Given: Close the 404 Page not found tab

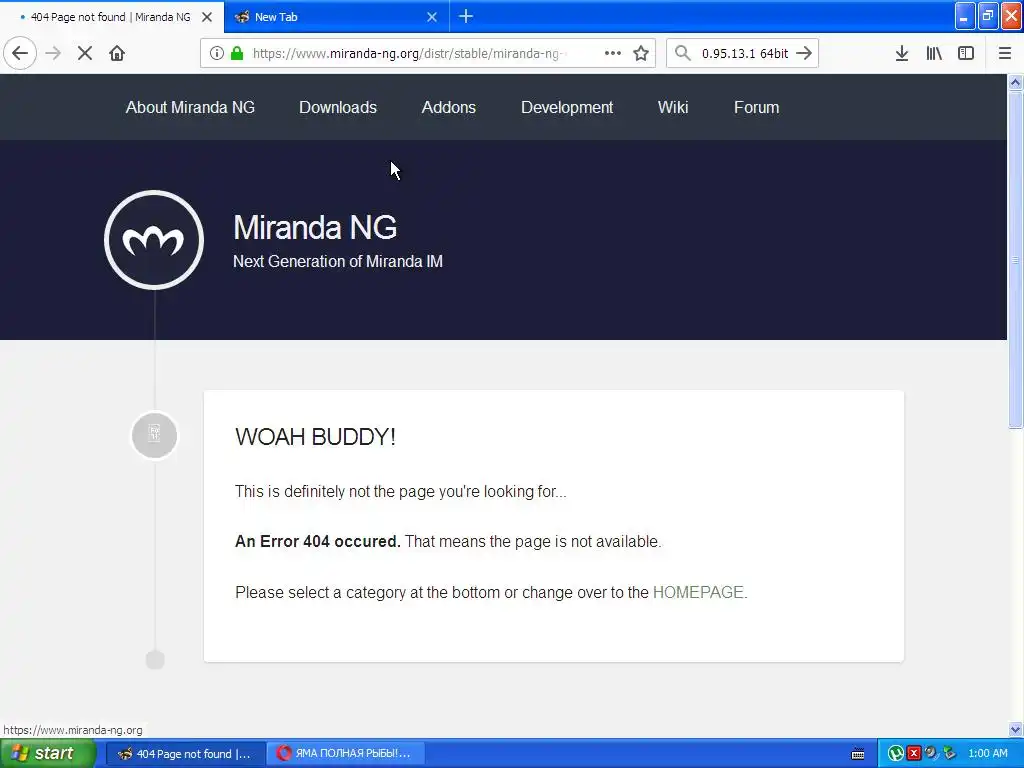Looking at the screenshot, I should pos(207,17).
